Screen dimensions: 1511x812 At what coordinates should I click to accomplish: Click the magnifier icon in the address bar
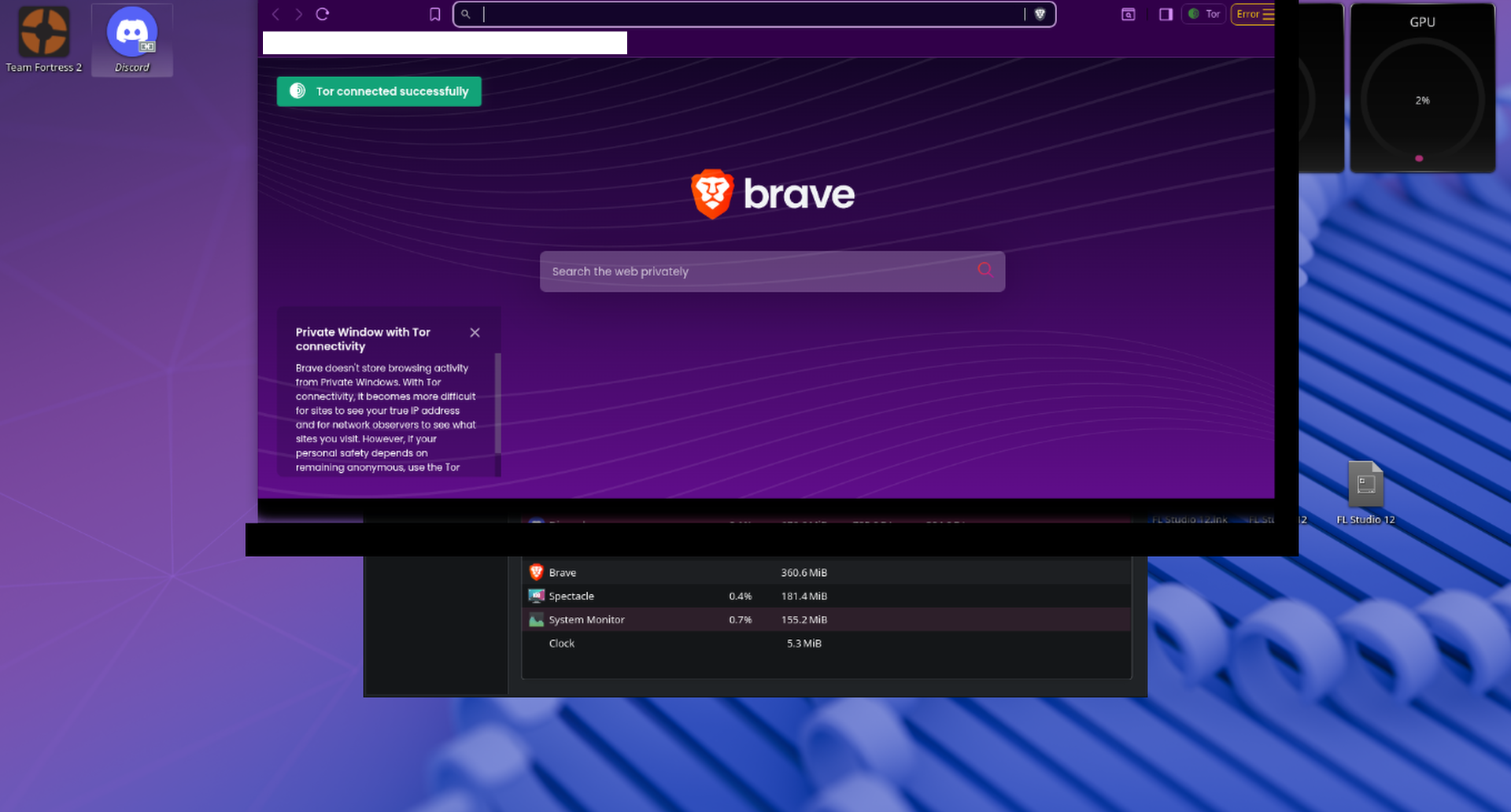click(466, 14)
